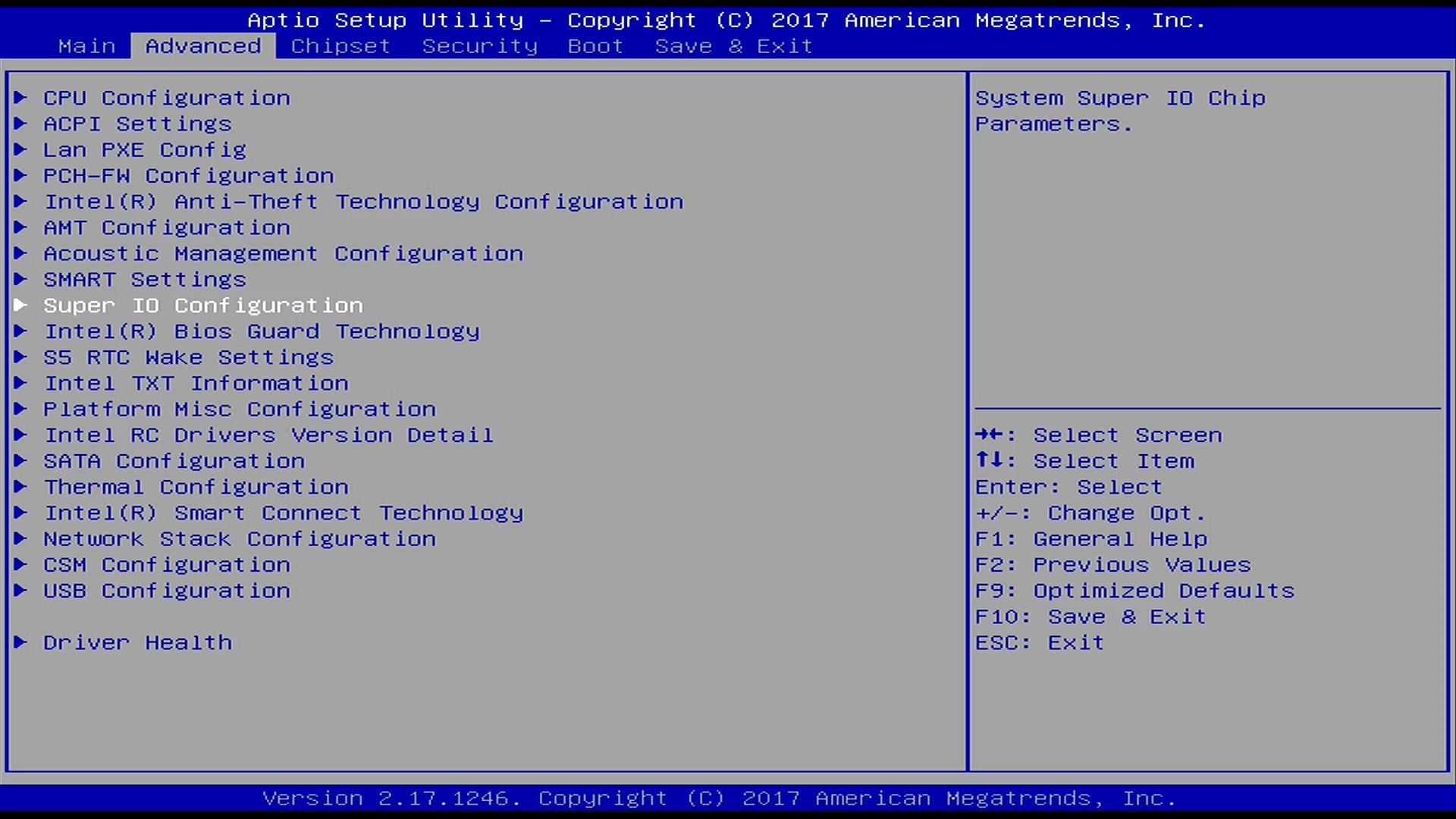Select Intel(R) Anti-Theft Technology Configuration
Screen dimensions: 1456x819
click(363, 202)
